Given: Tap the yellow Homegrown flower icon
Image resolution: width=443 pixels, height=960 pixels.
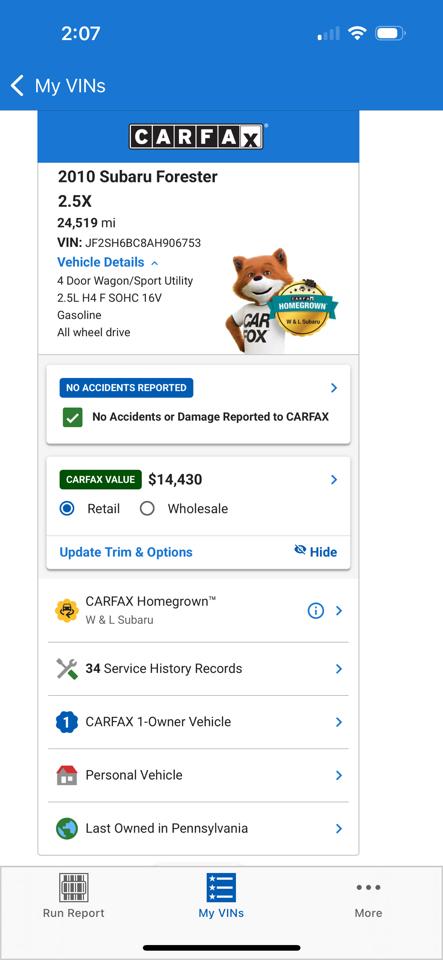Looking at the screenshot, I should pyautogui.click(x=67, y=610).
